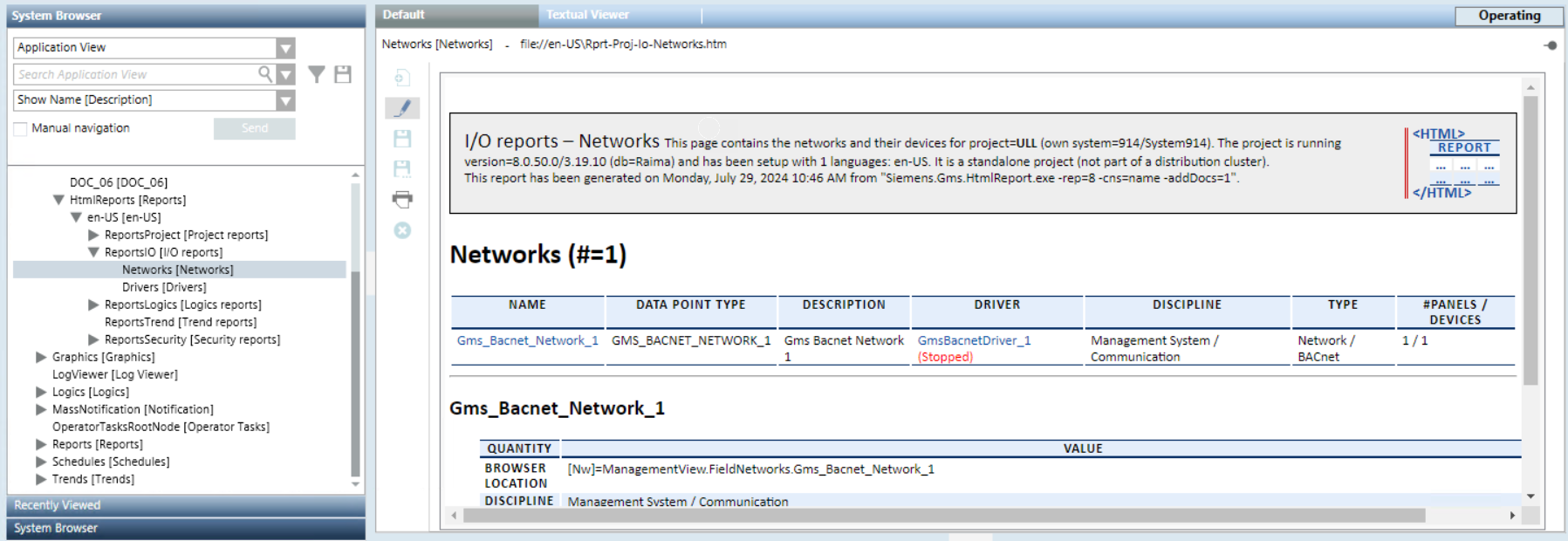Expand the ReportsLogics tree node
This screenshot has width=1568, height=541.
click(x=93, y=305)
